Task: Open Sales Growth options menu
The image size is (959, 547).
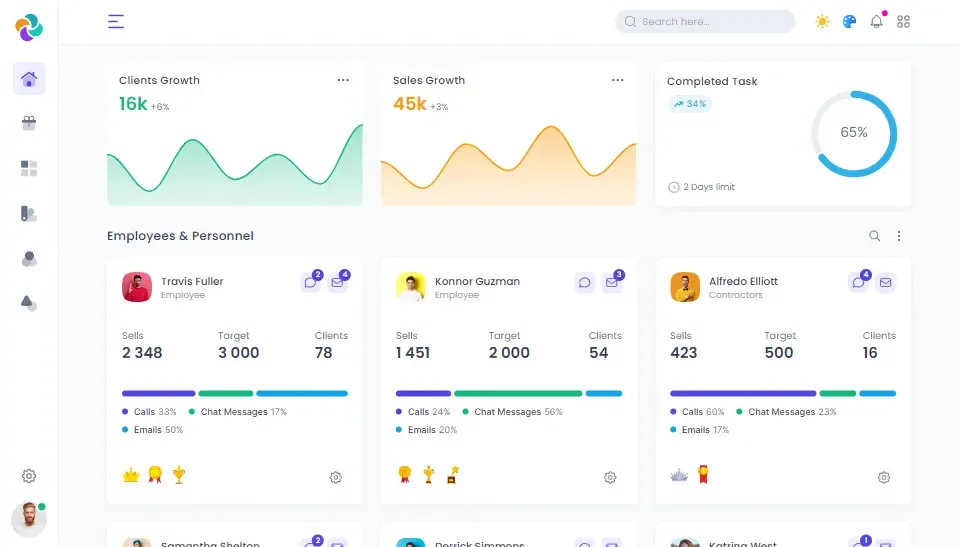Action: [618, 80]
